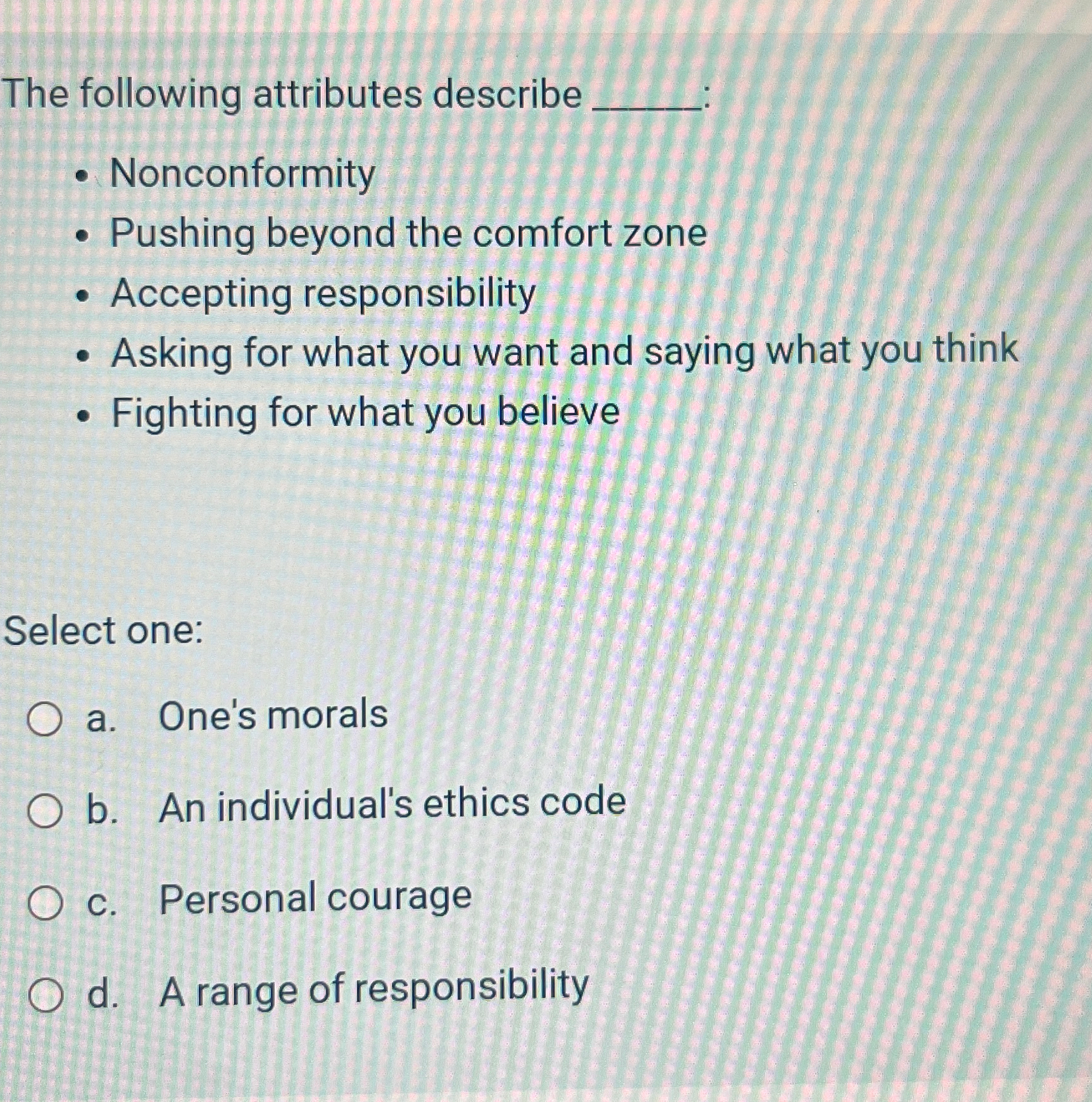1092x1102 pixels.
Task: Click the 'Select one:' prompt label
Action: click(x=104, y=631)
